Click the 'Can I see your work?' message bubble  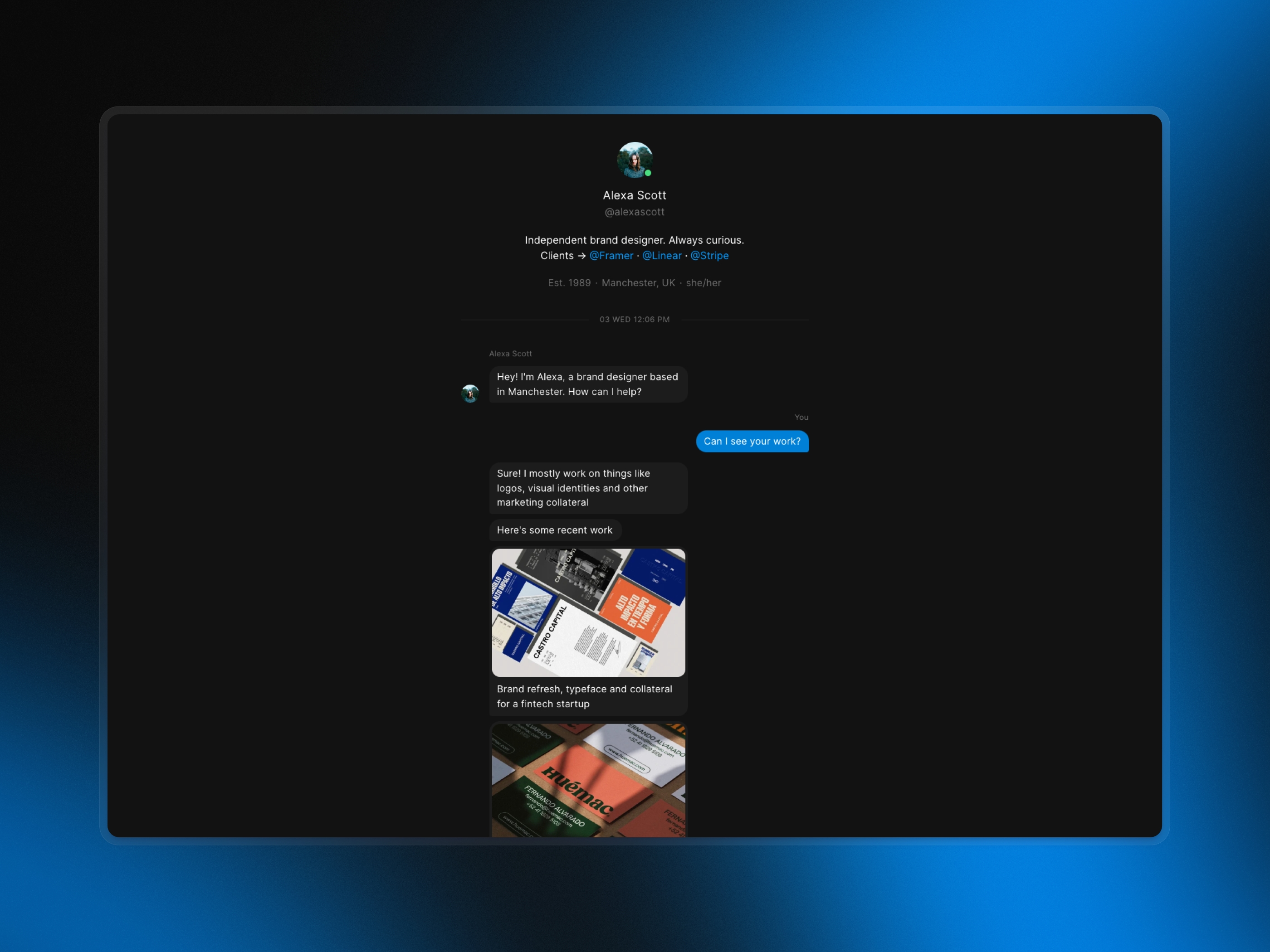(x=751, y=440)
